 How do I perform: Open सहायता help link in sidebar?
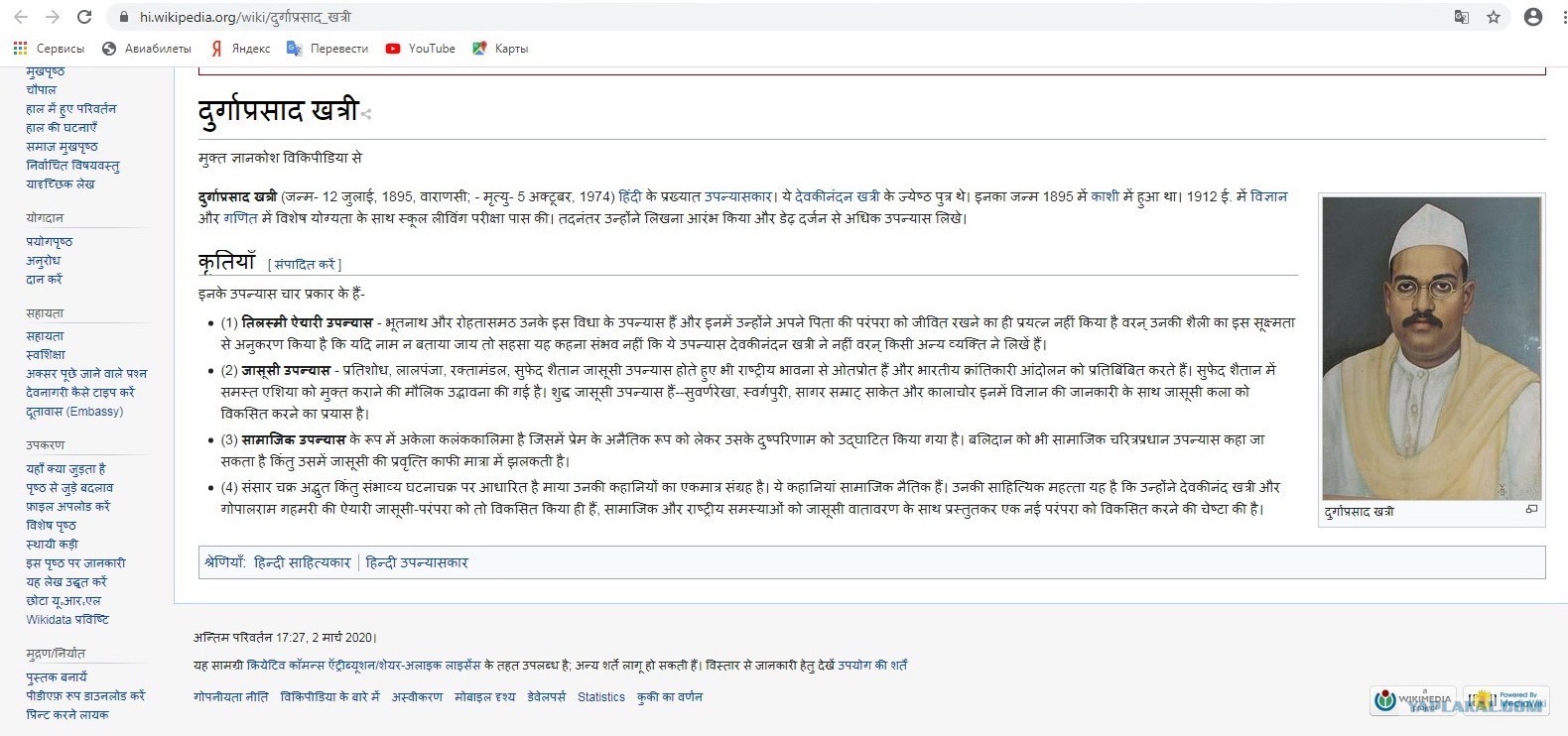tap(45, 337)
